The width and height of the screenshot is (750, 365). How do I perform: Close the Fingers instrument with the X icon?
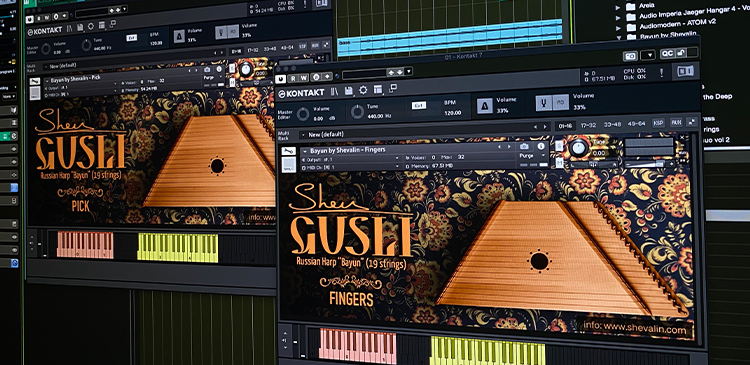pyautogui.click(x=682, y=137)
